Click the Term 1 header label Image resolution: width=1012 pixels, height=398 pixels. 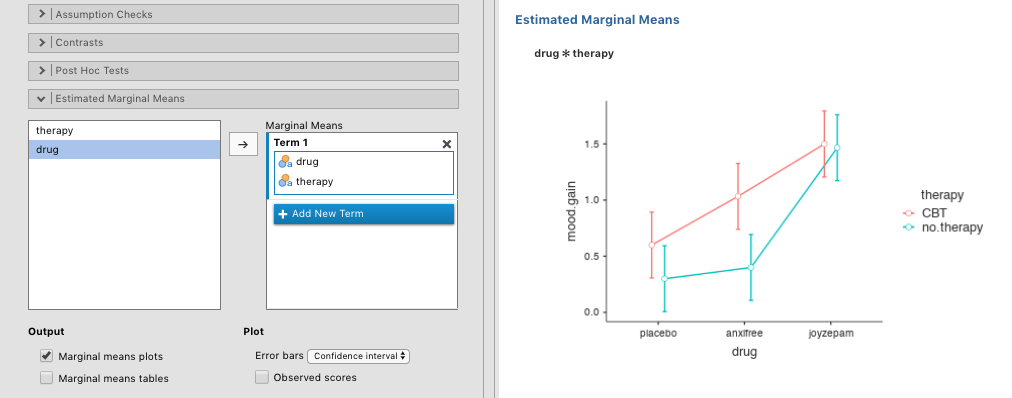tap(291, 143)
